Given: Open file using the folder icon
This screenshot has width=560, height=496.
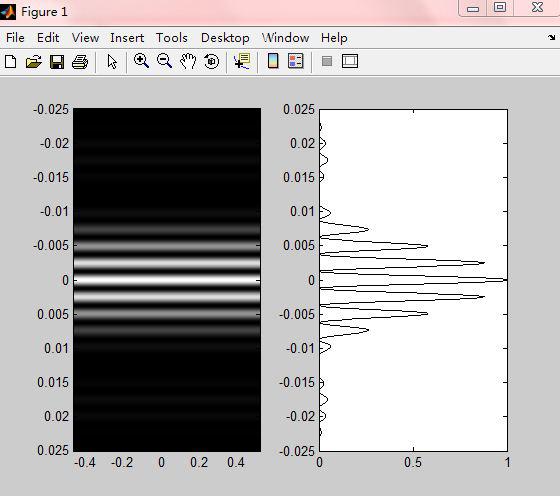Looking at the screenshot, I should coord(34,61).
